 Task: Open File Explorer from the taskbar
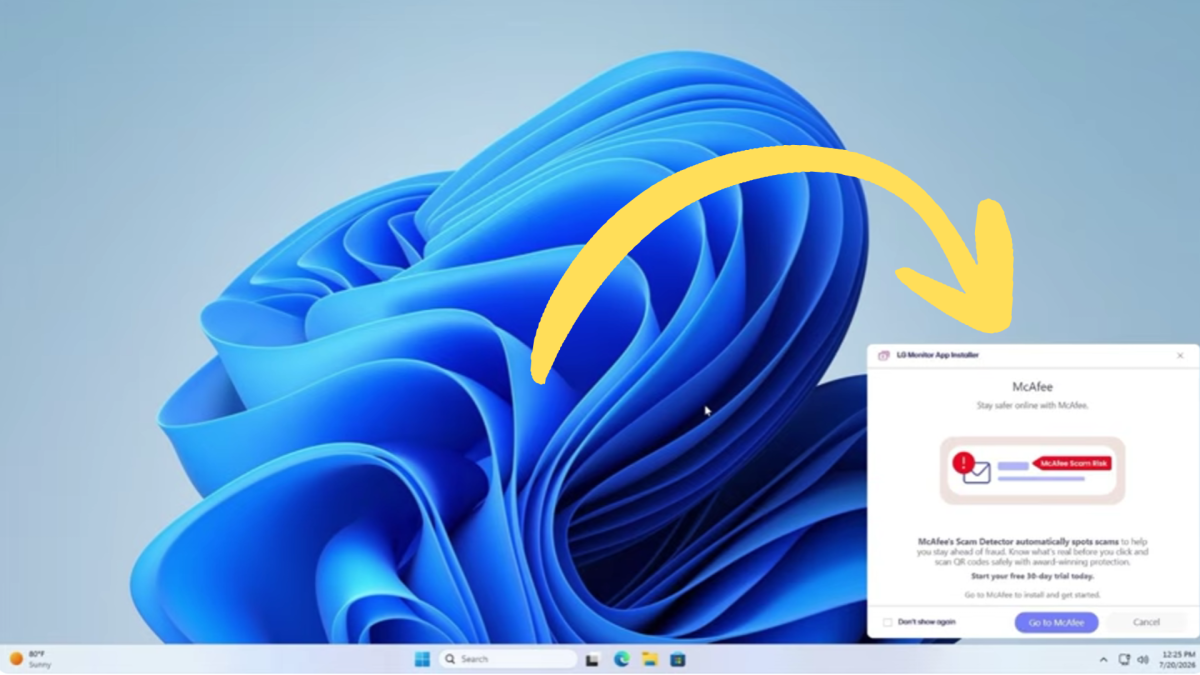(649, 659)
